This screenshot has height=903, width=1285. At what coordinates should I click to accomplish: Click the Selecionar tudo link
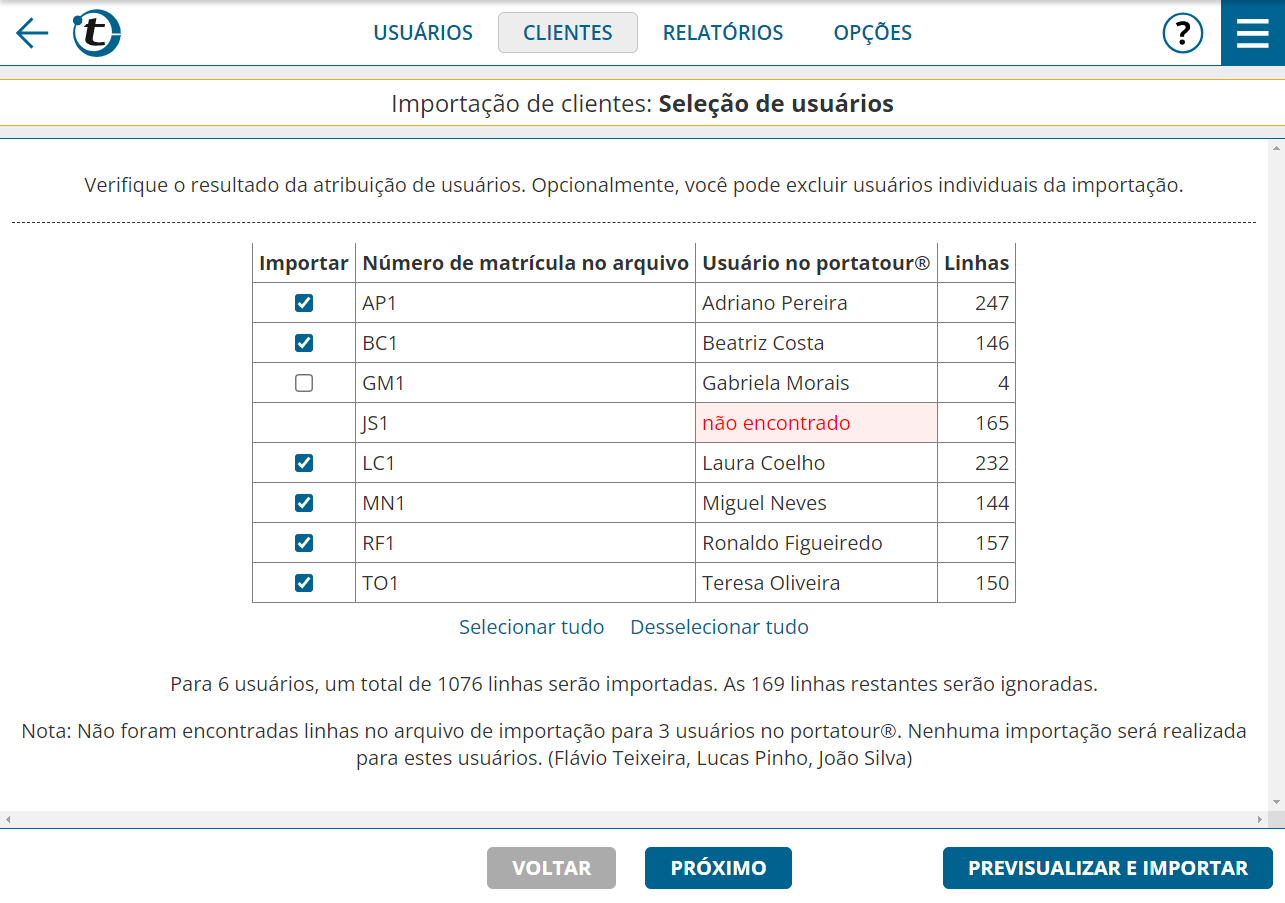(531, 627)
